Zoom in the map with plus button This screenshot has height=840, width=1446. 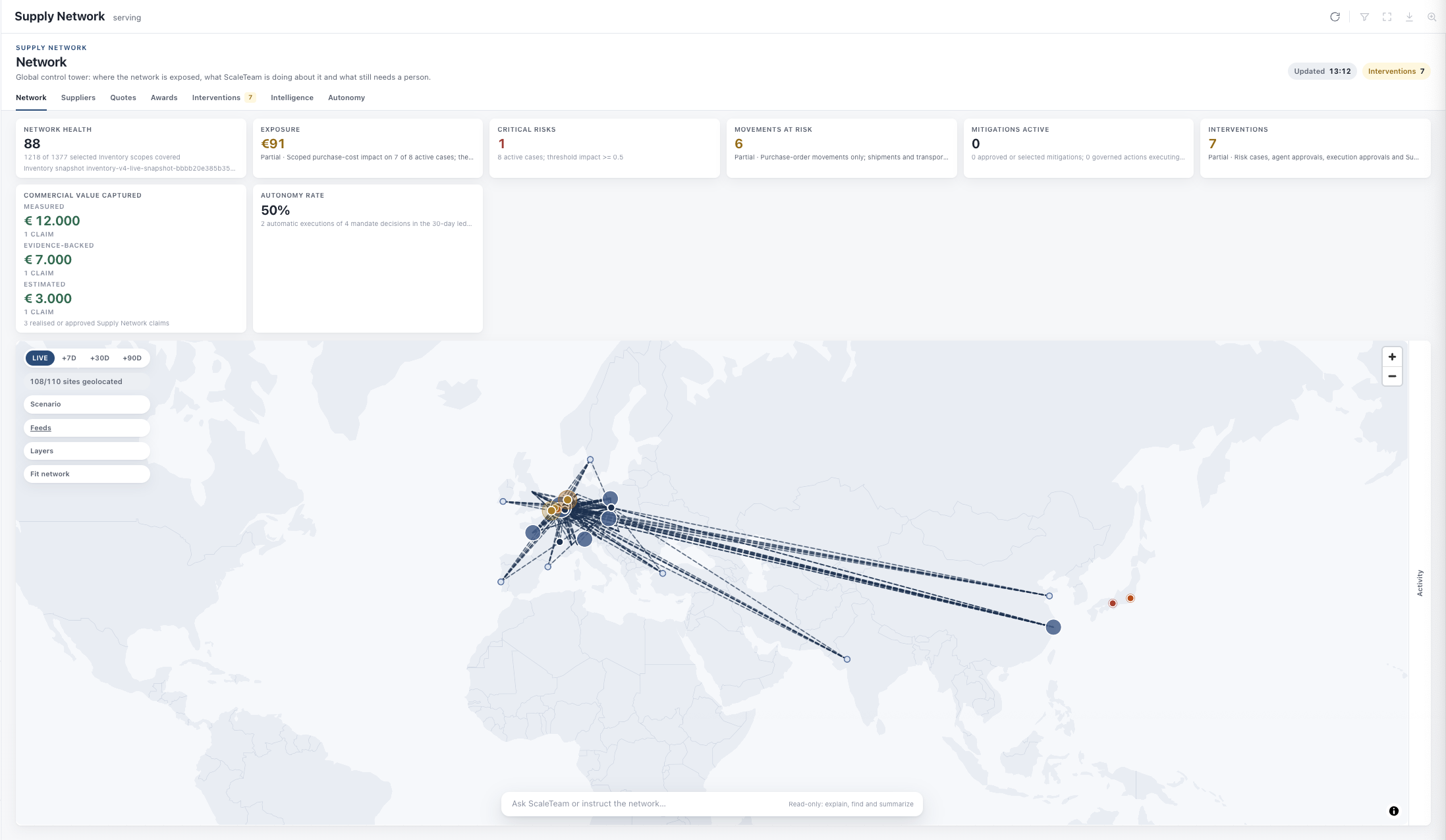[1392, 356]
